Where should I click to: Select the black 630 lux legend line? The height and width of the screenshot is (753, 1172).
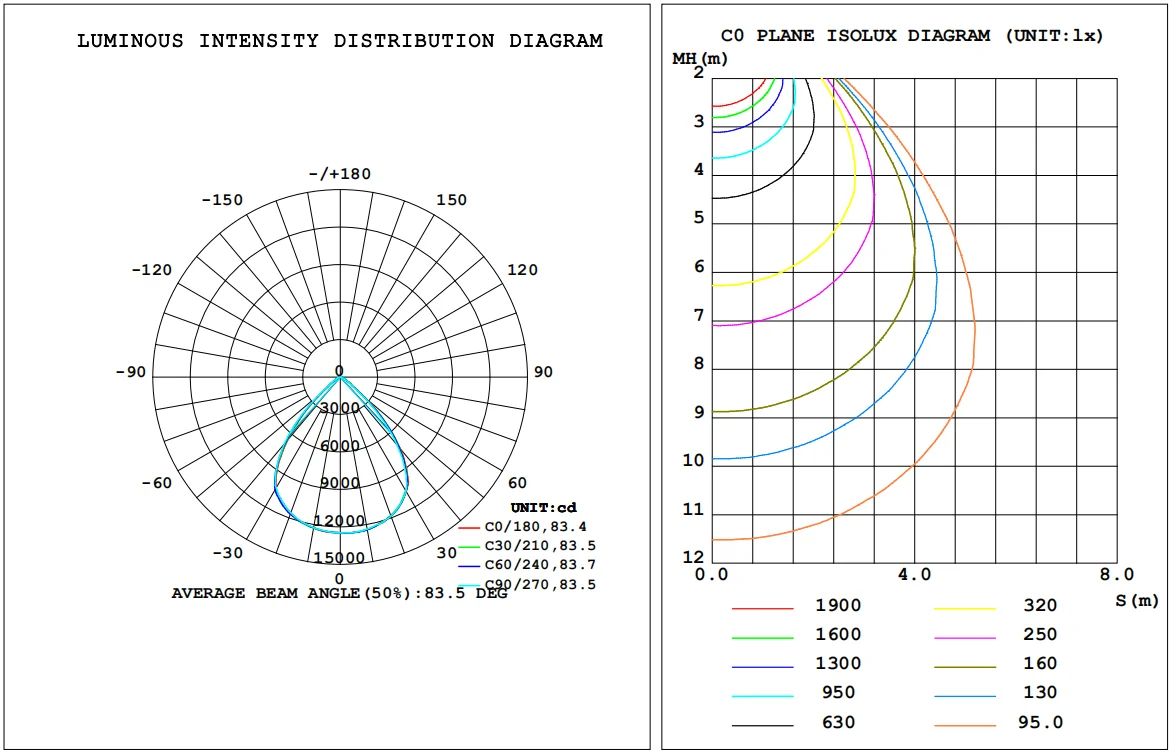[762, 724]
